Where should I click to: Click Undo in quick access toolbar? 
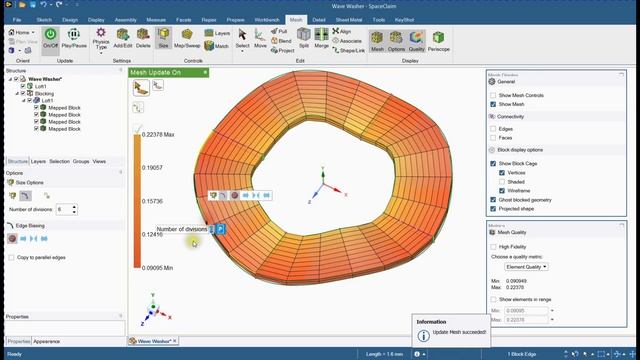point(44,5)
